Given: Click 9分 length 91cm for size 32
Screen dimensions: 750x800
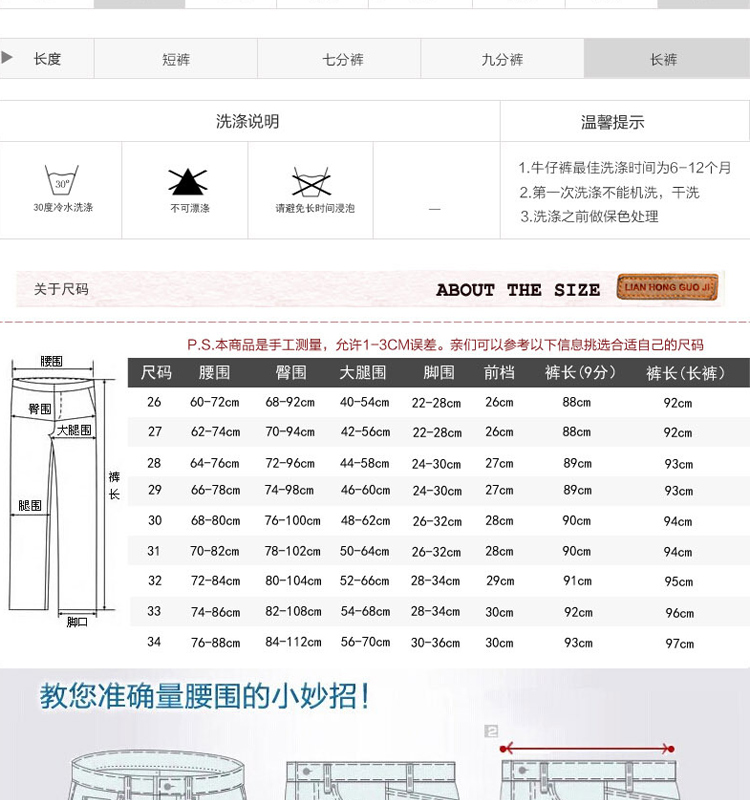Looking at the screenshot, I should pos(578,581).
